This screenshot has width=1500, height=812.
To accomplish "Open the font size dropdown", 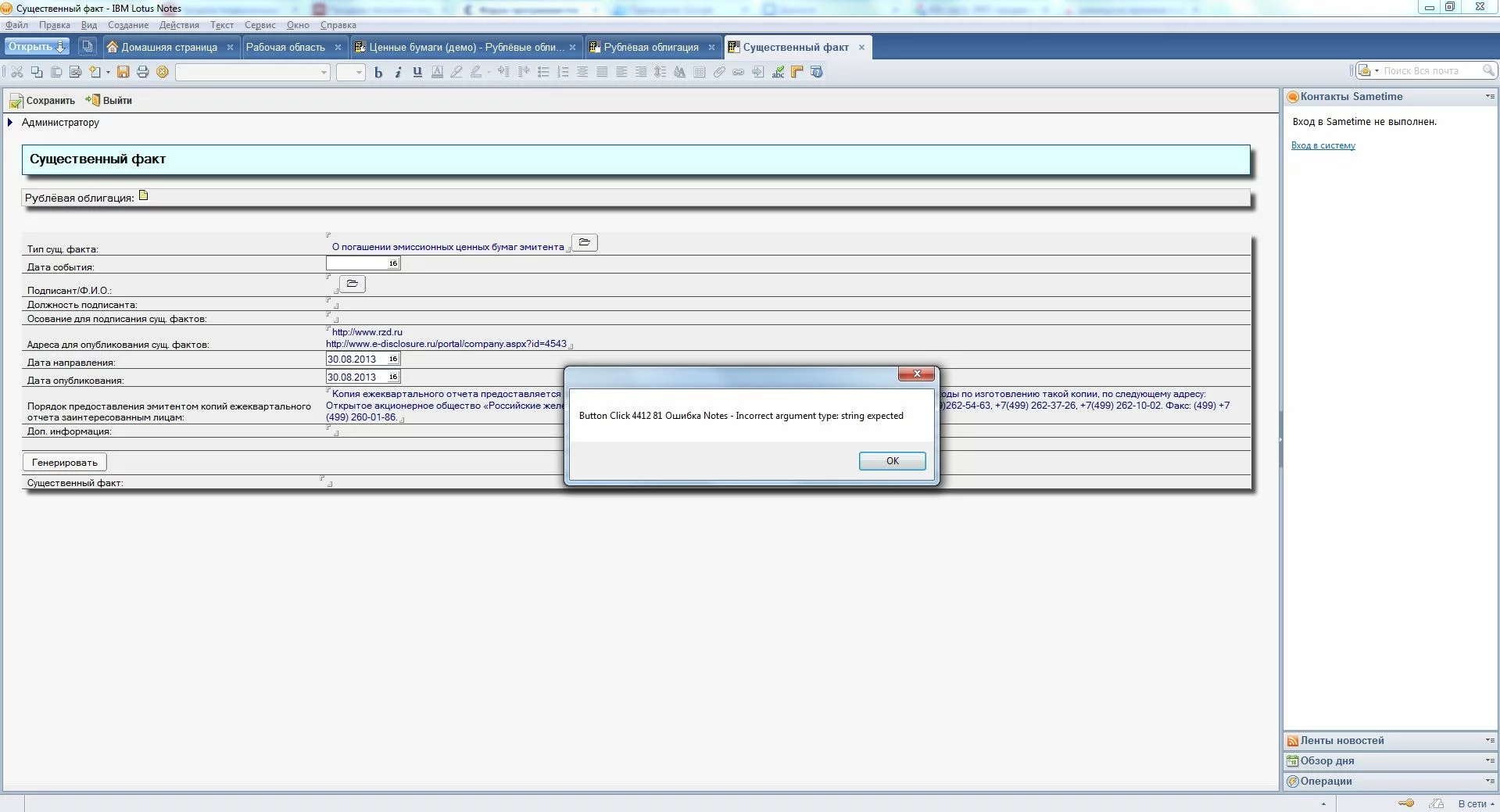I will click(359, 72).
